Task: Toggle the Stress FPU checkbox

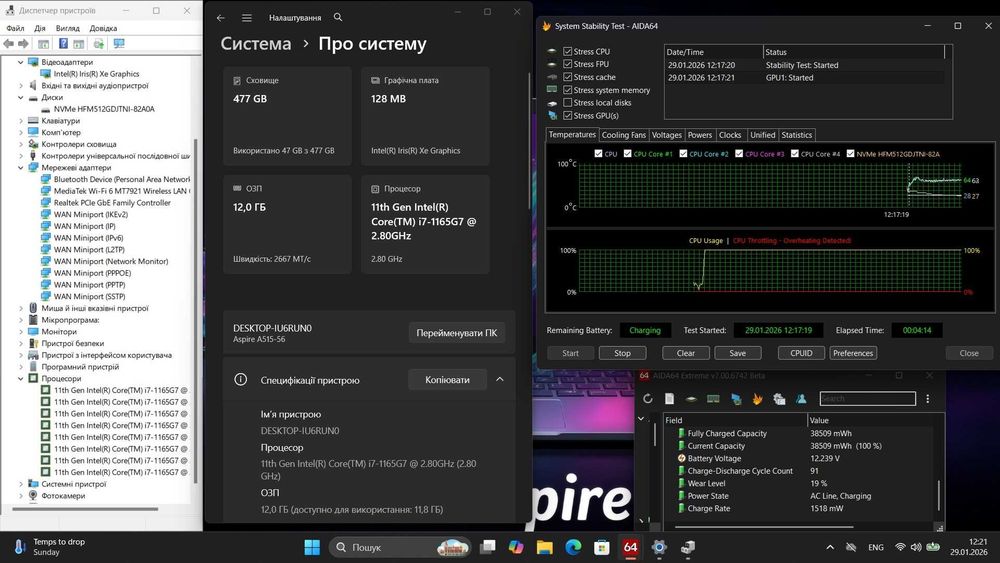Action: [568, 64]
